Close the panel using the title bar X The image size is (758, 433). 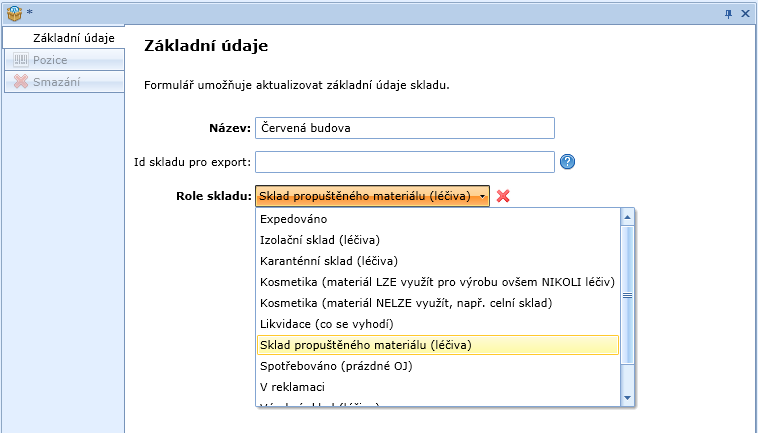pyautogui.click(x=746, y=11)
